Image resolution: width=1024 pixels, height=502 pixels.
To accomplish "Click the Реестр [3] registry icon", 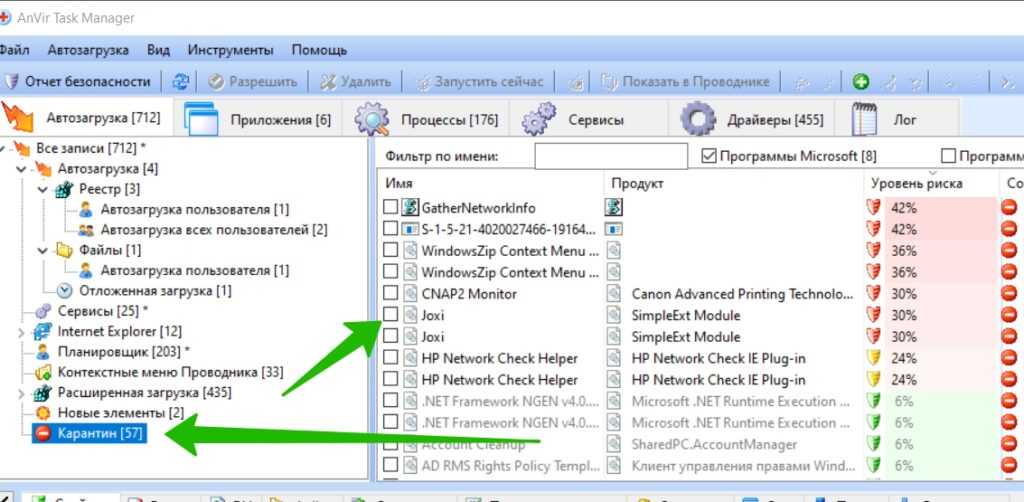I will (64, 189).
